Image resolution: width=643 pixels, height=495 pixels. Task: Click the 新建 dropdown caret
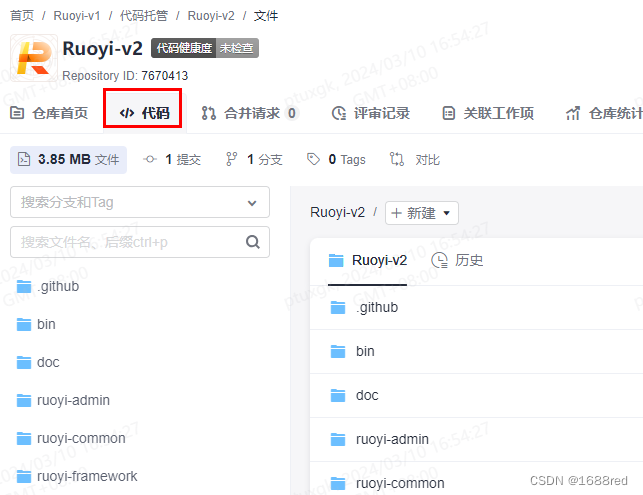point(447,213)
